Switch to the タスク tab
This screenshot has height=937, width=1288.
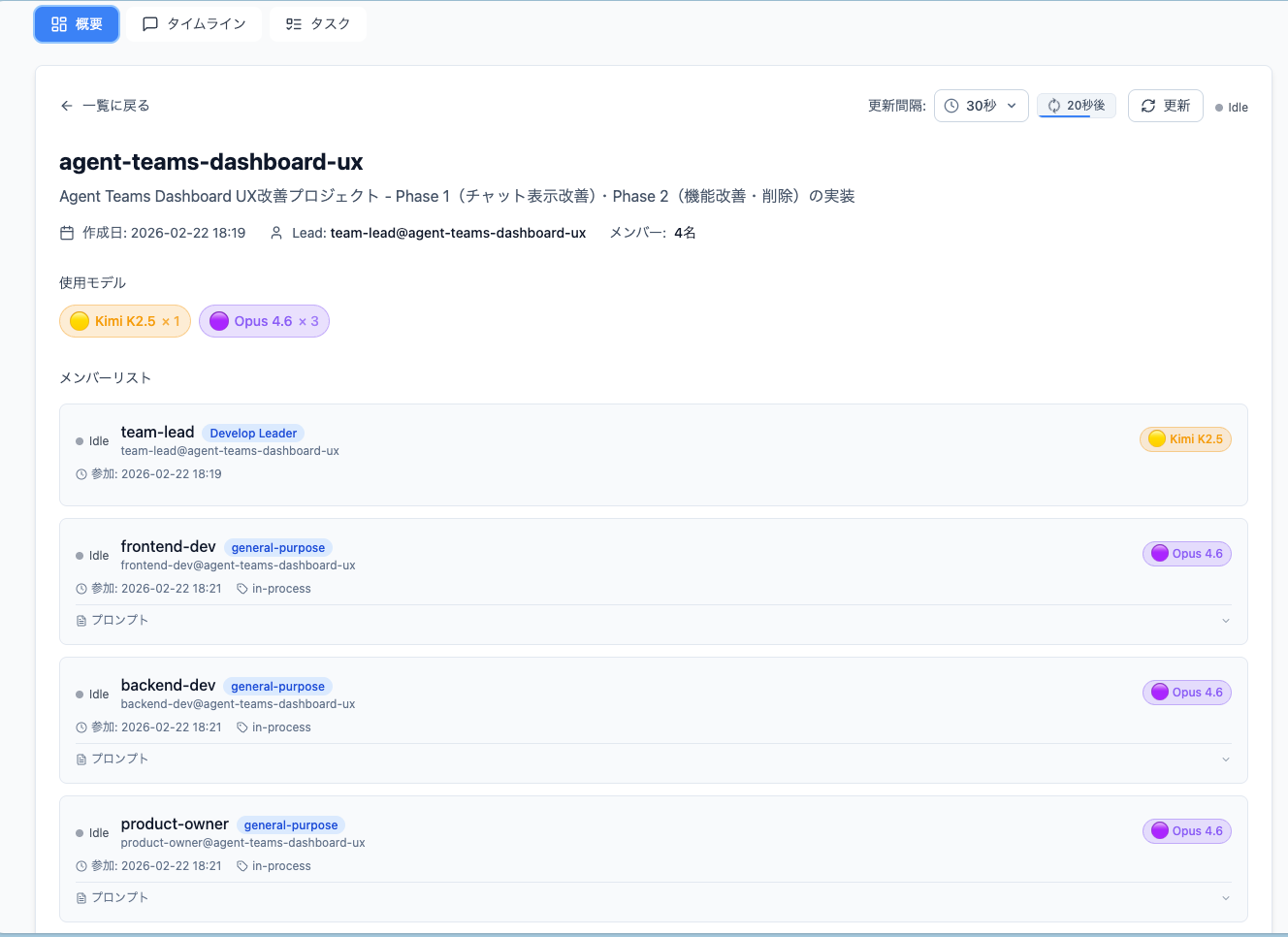click(x=318, y=23)
